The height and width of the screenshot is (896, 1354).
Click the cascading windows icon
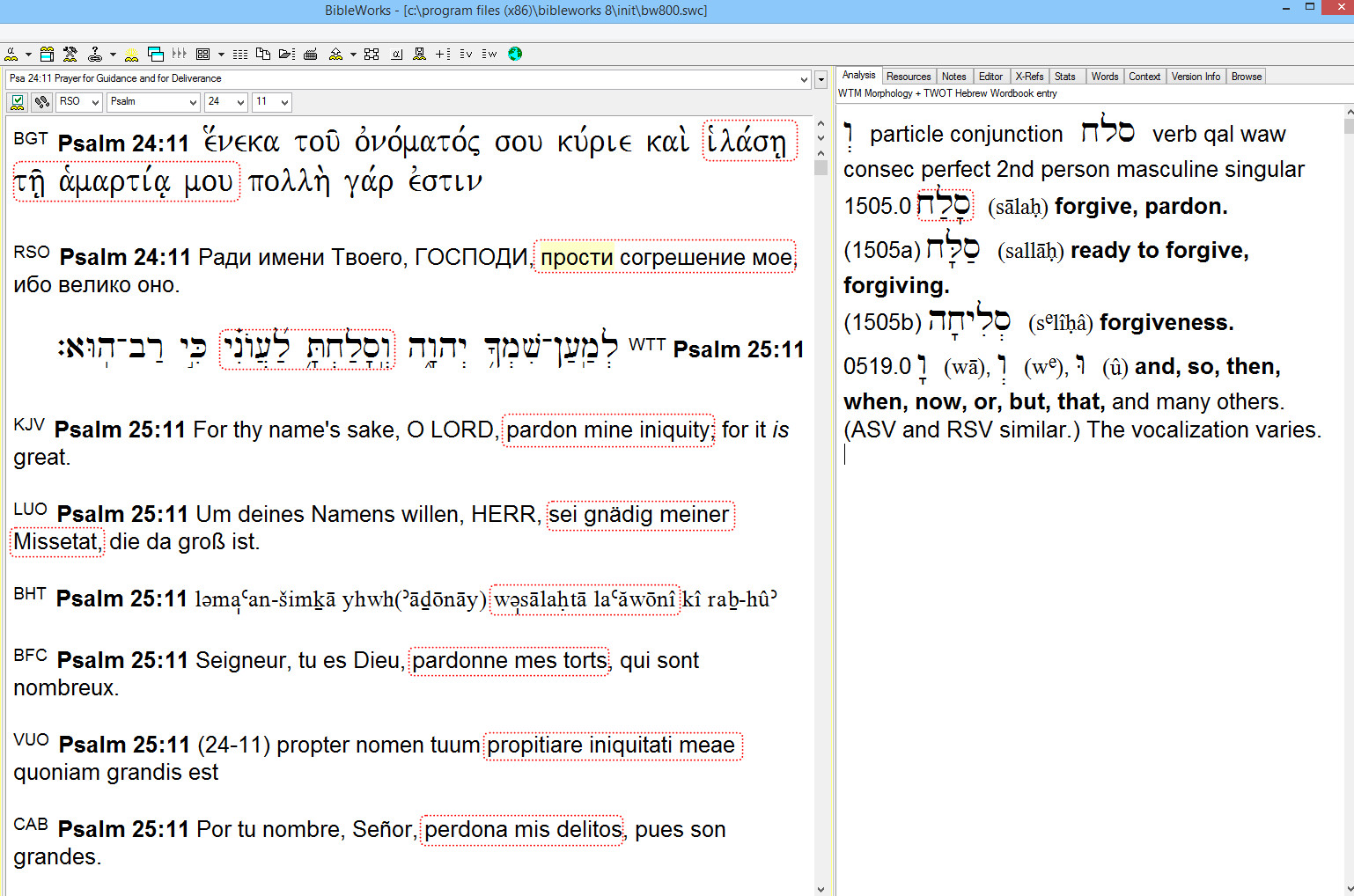pyautogui.click(x=156, y=54)
